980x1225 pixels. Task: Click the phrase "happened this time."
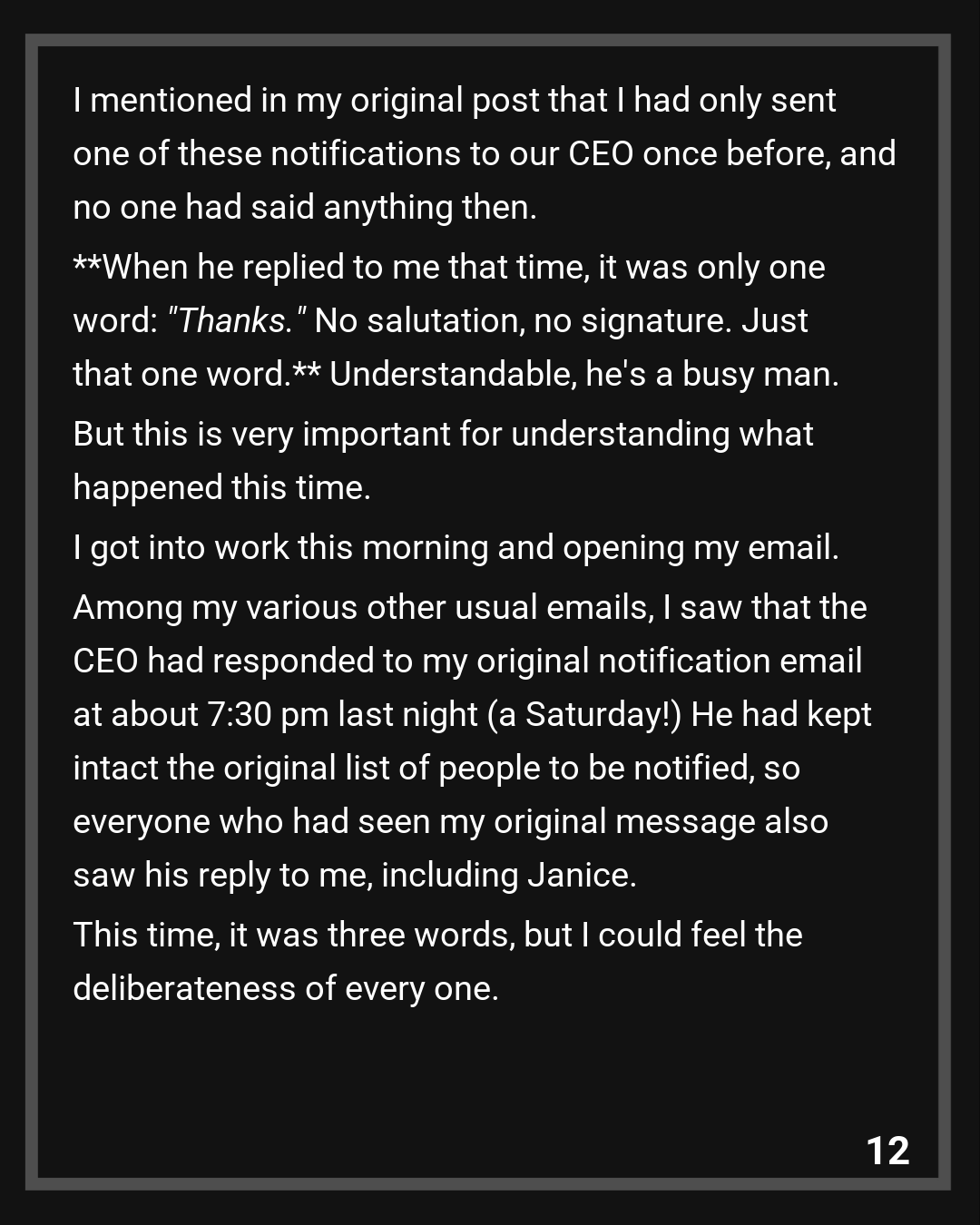coord(222,487)
